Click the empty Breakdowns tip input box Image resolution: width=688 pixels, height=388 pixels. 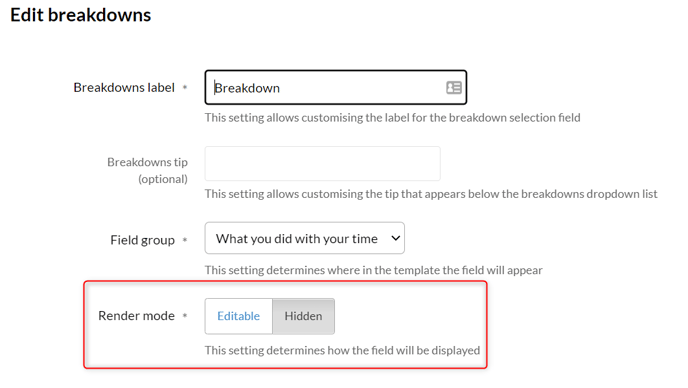[322, 164]
